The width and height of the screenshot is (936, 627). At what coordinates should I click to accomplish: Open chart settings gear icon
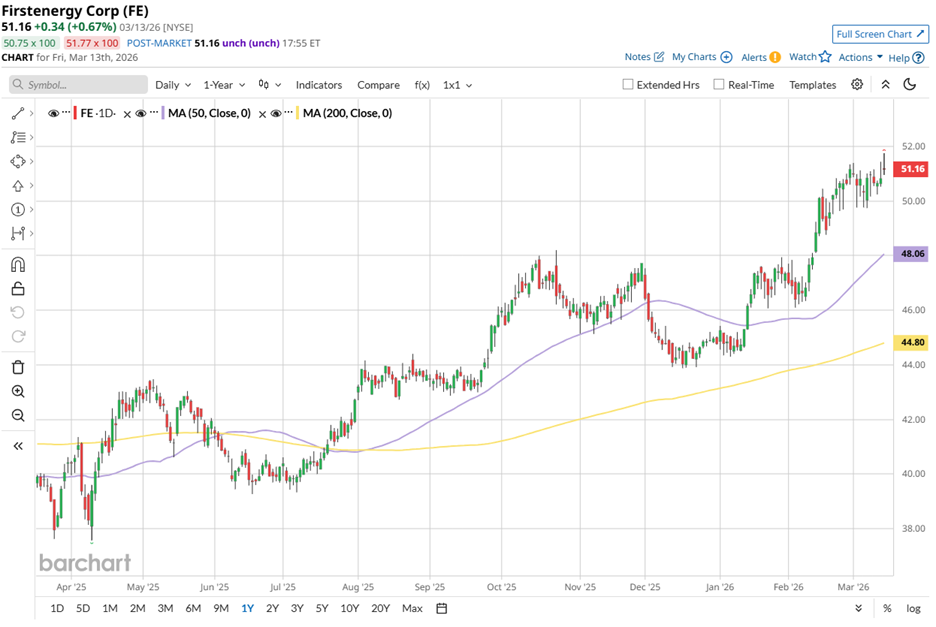(x=857, y=85)
